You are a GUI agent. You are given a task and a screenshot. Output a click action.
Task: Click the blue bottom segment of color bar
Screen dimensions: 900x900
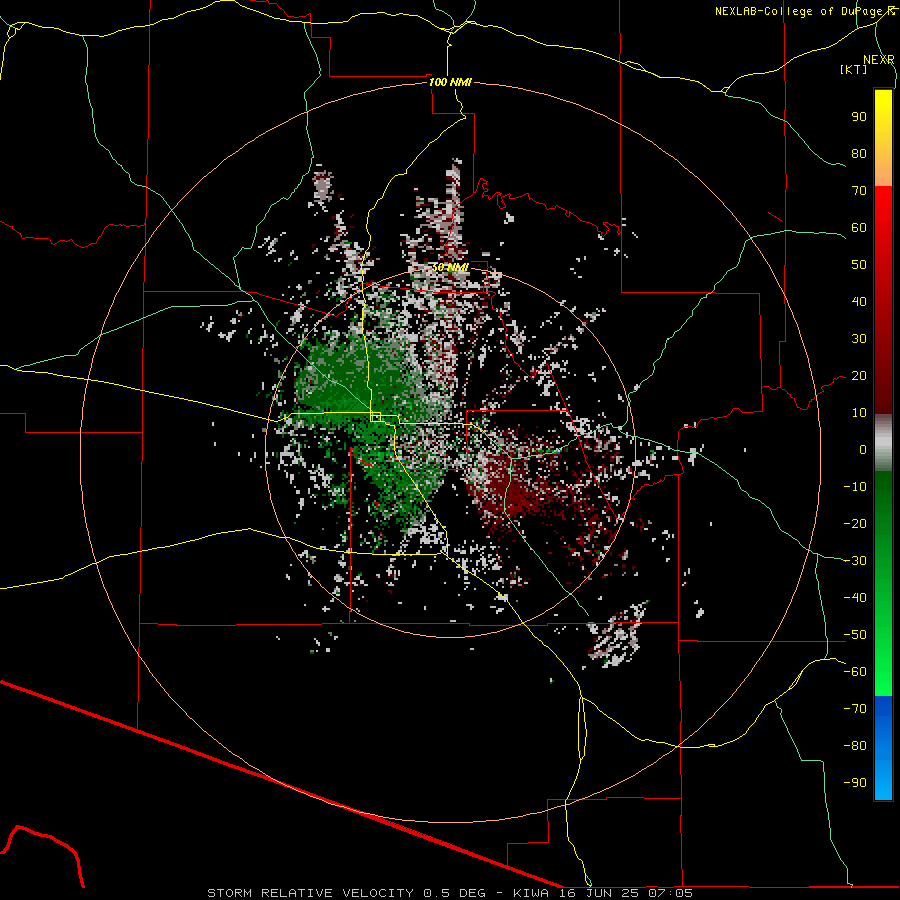tap(883, 748)
